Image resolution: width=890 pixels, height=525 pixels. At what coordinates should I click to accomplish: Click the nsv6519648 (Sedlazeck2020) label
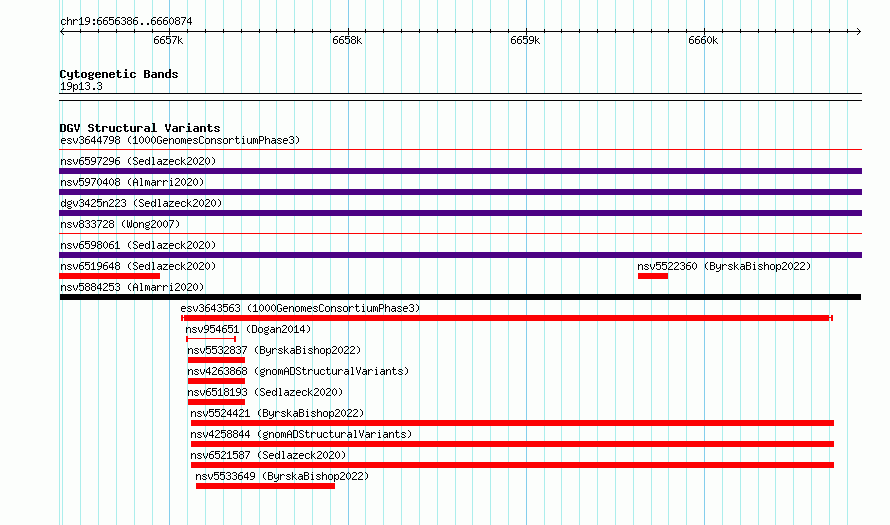pos(138,266)
